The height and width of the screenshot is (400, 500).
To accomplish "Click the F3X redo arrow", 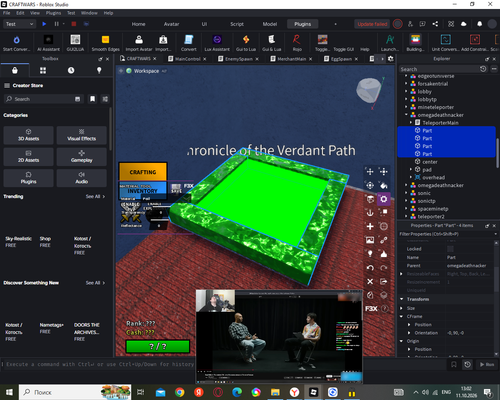I will point(384,268).
